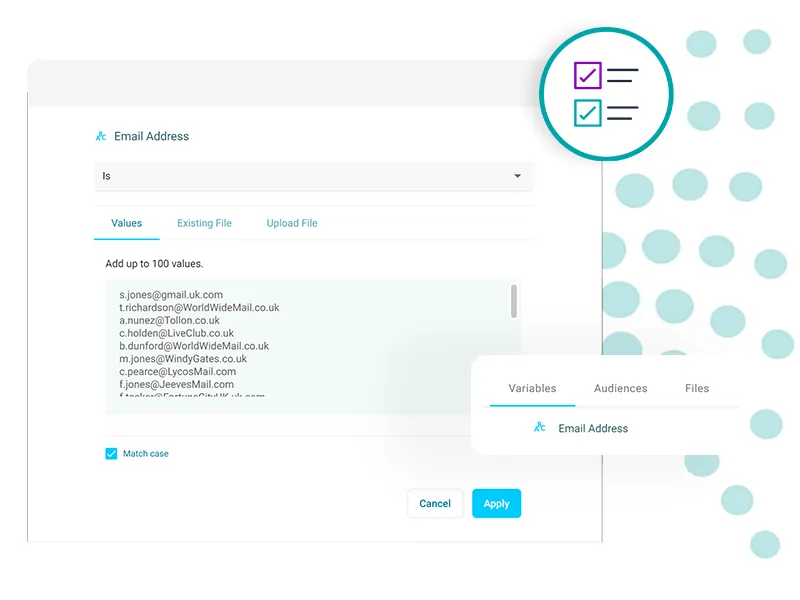Open the Existing File tab
800x600 pixels.
(204, 223)
